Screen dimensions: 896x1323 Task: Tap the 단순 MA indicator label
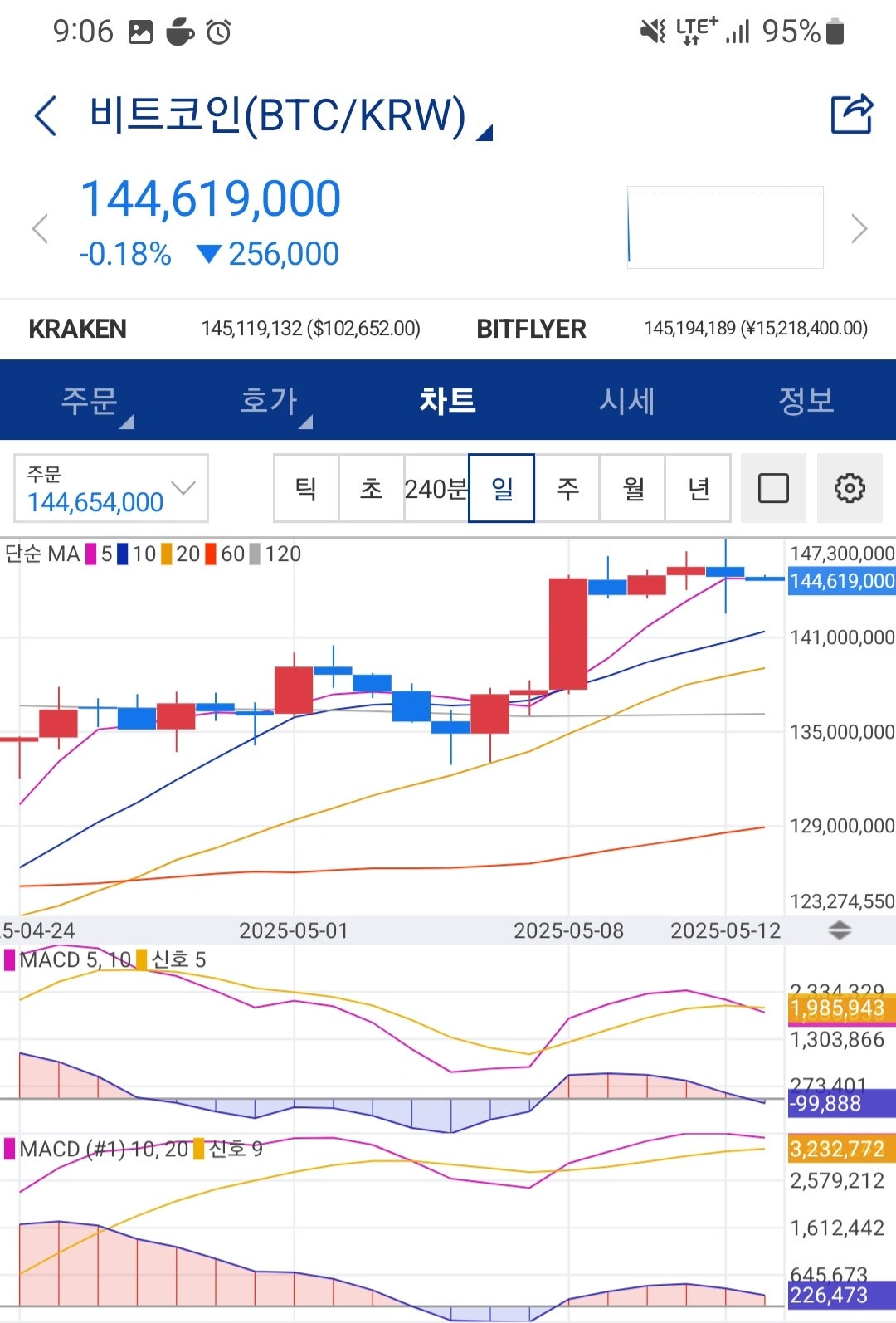point(42,554)
